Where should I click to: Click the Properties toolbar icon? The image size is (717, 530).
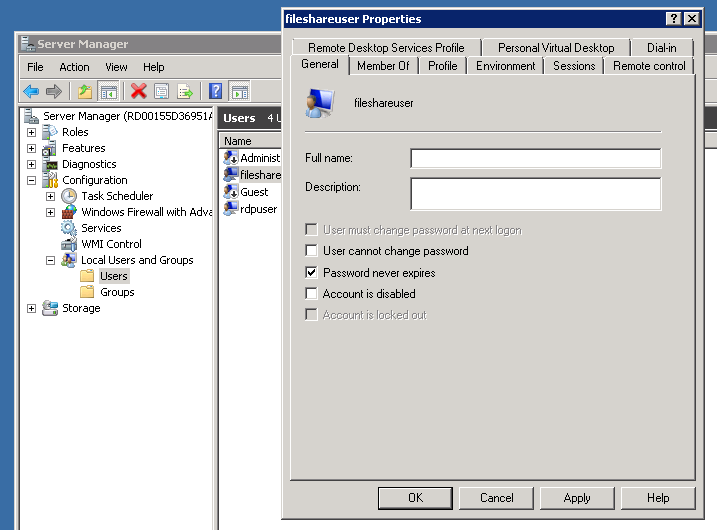click(161, 91)
